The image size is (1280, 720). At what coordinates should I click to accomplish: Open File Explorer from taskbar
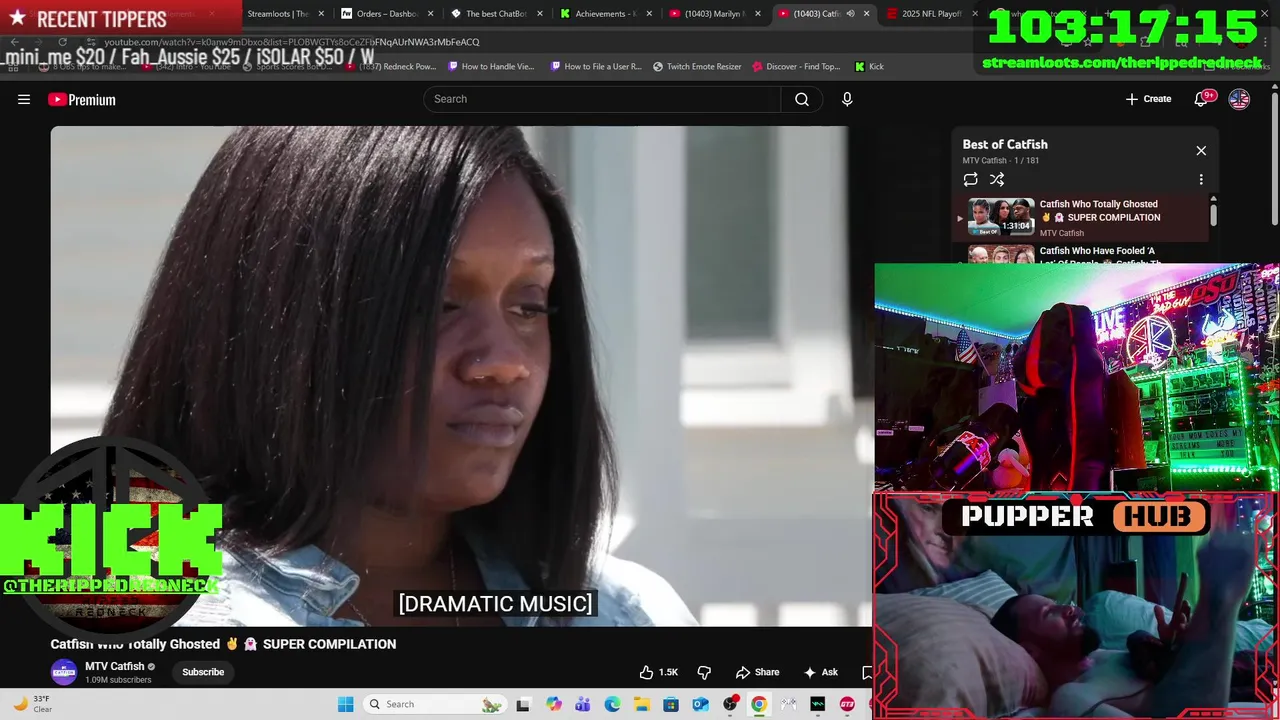[x=641, y=704]
